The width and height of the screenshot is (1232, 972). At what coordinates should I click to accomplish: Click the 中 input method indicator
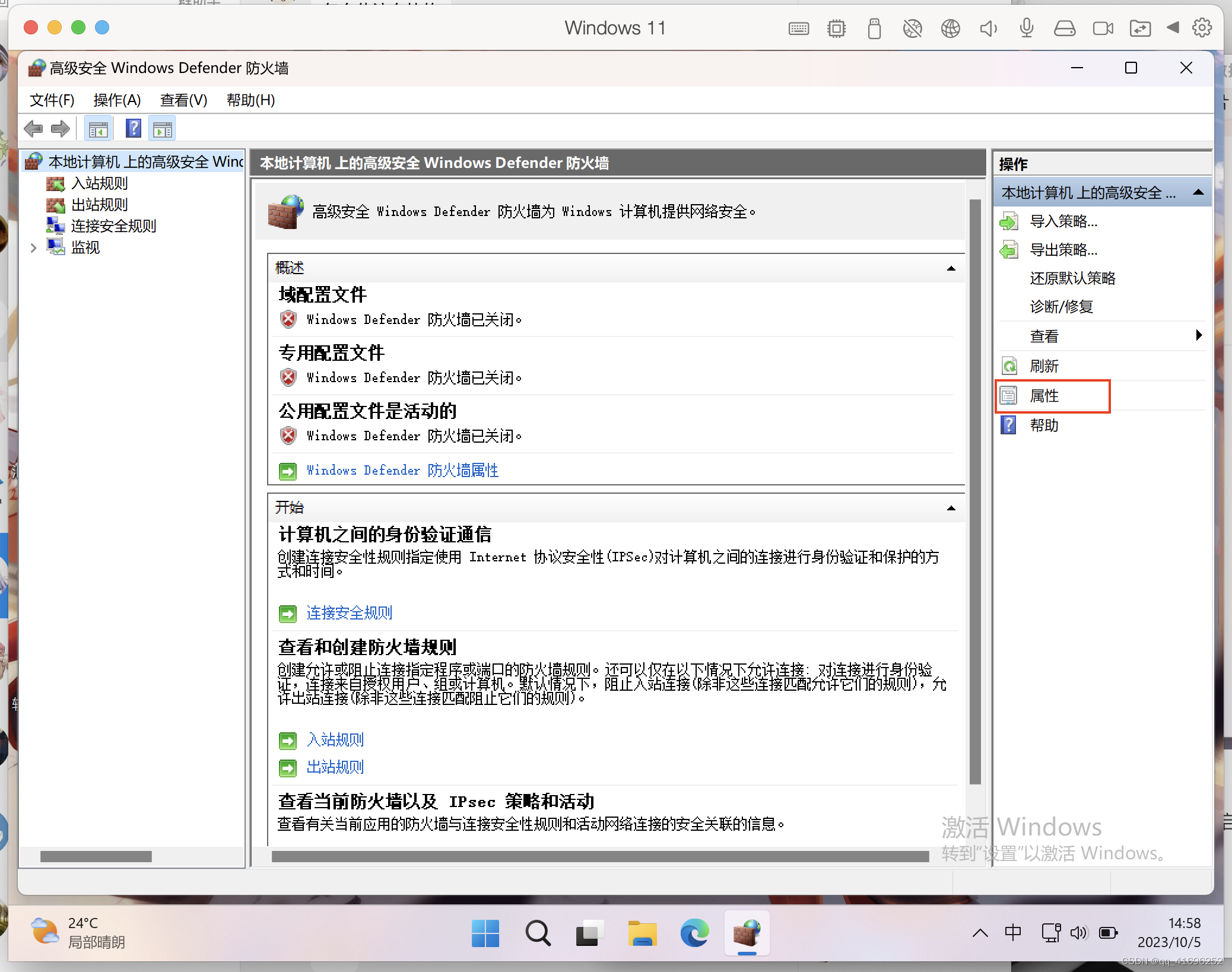pos(1013,933)
